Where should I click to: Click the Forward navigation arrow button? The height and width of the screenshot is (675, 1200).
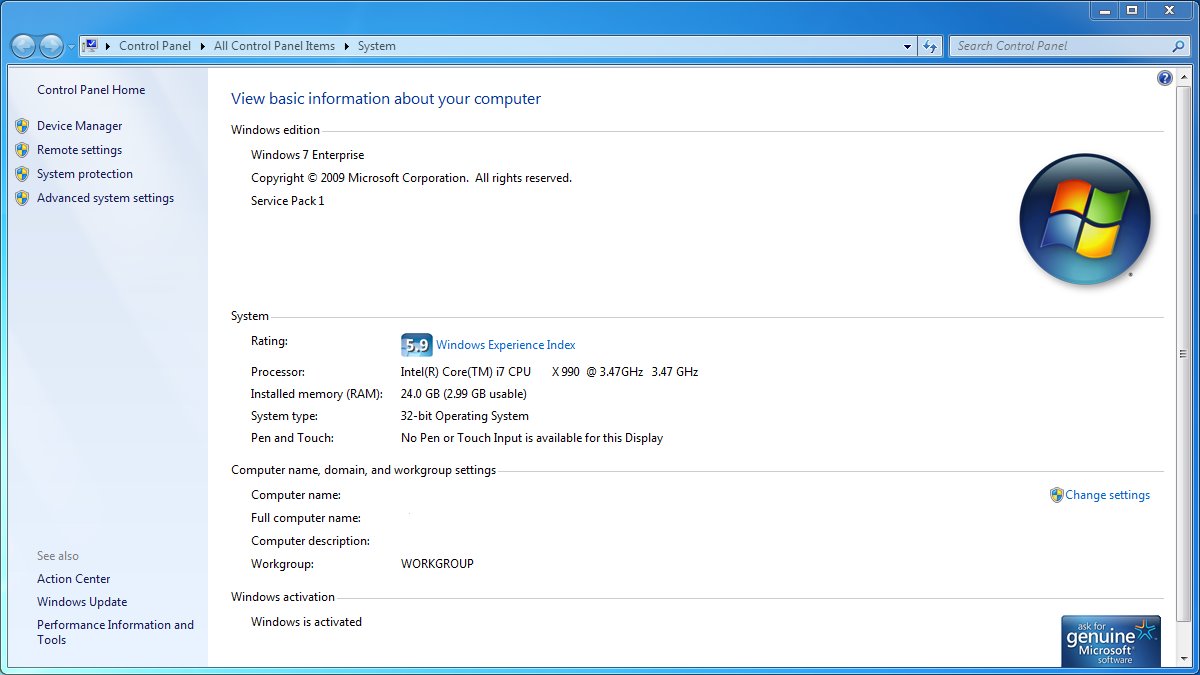click(51, 46)
